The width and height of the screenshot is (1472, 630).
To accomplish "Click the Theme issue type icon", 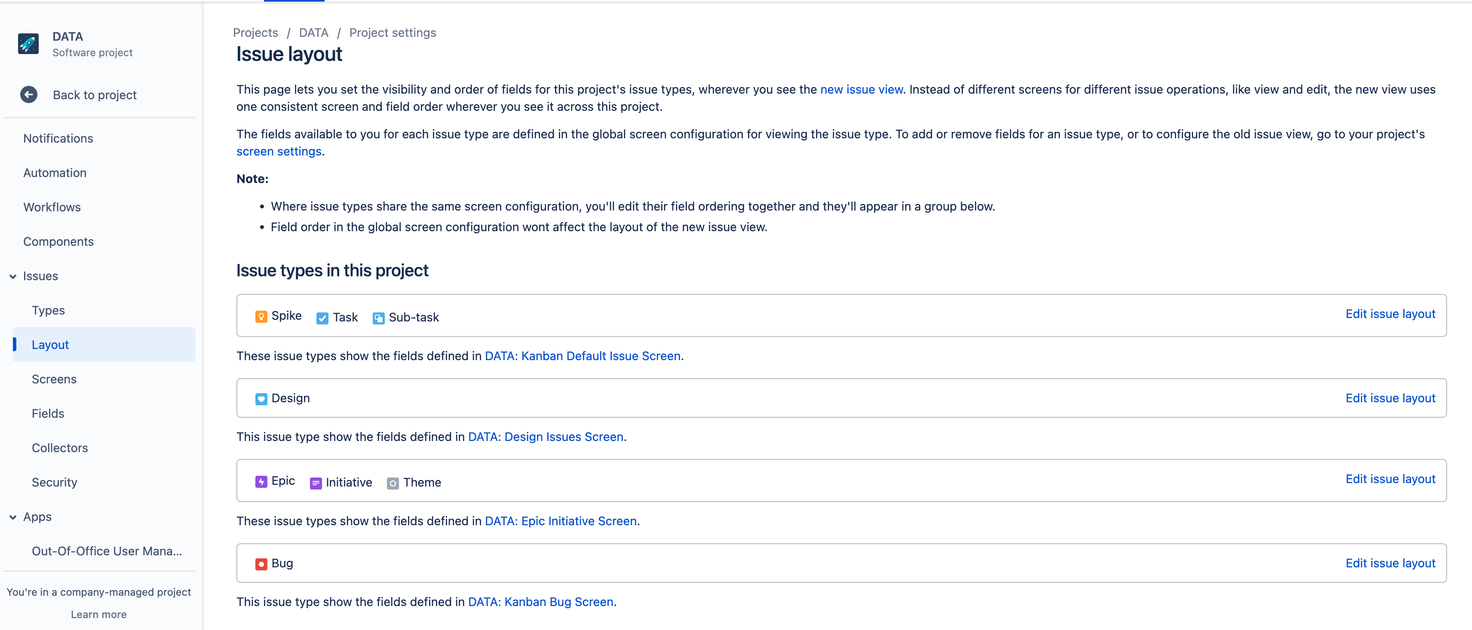I will tap(392, 482).
